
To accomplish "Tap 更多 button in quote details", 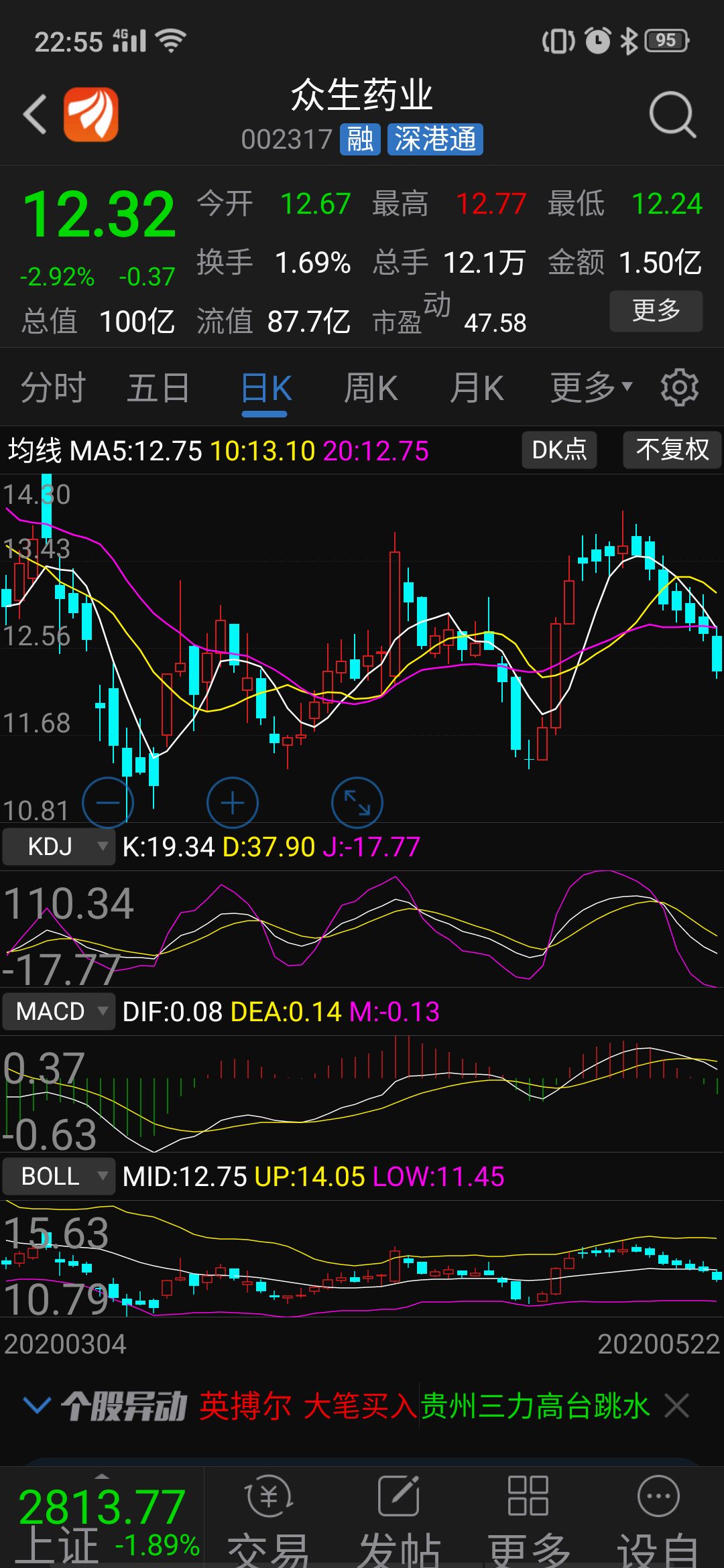I will point(656,311).
